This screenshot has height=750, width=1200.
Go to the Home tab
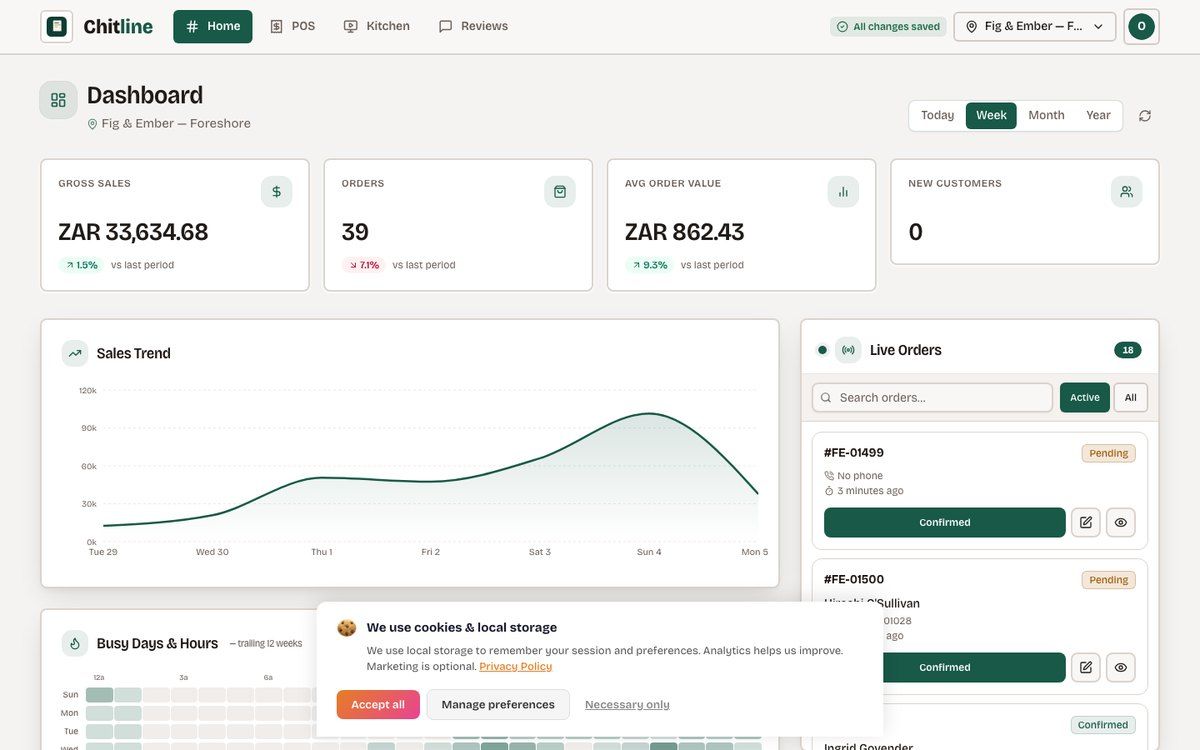213,27
